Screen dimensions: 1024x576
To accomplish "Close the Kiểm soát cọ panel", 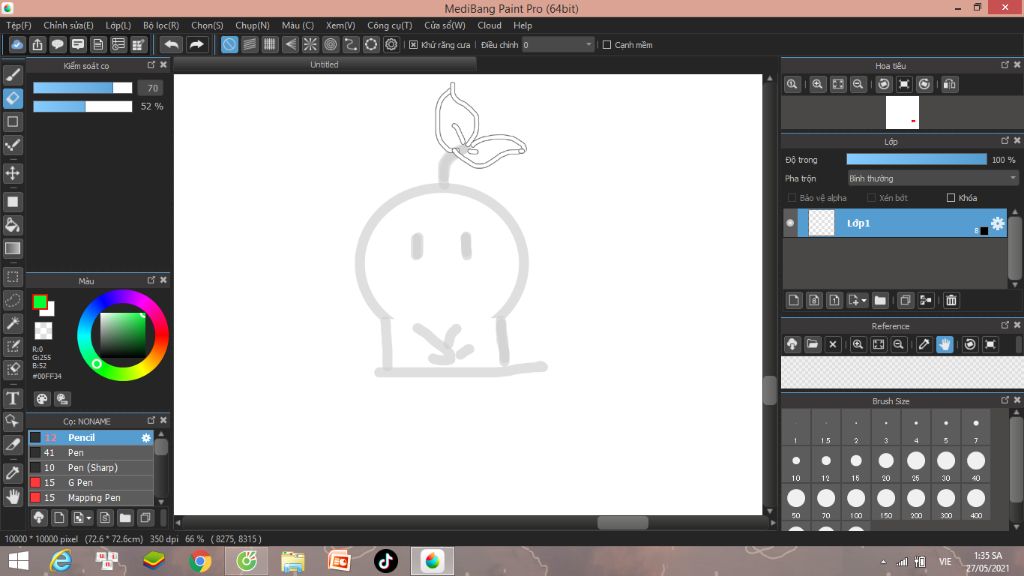I will (x=164, y=65).
